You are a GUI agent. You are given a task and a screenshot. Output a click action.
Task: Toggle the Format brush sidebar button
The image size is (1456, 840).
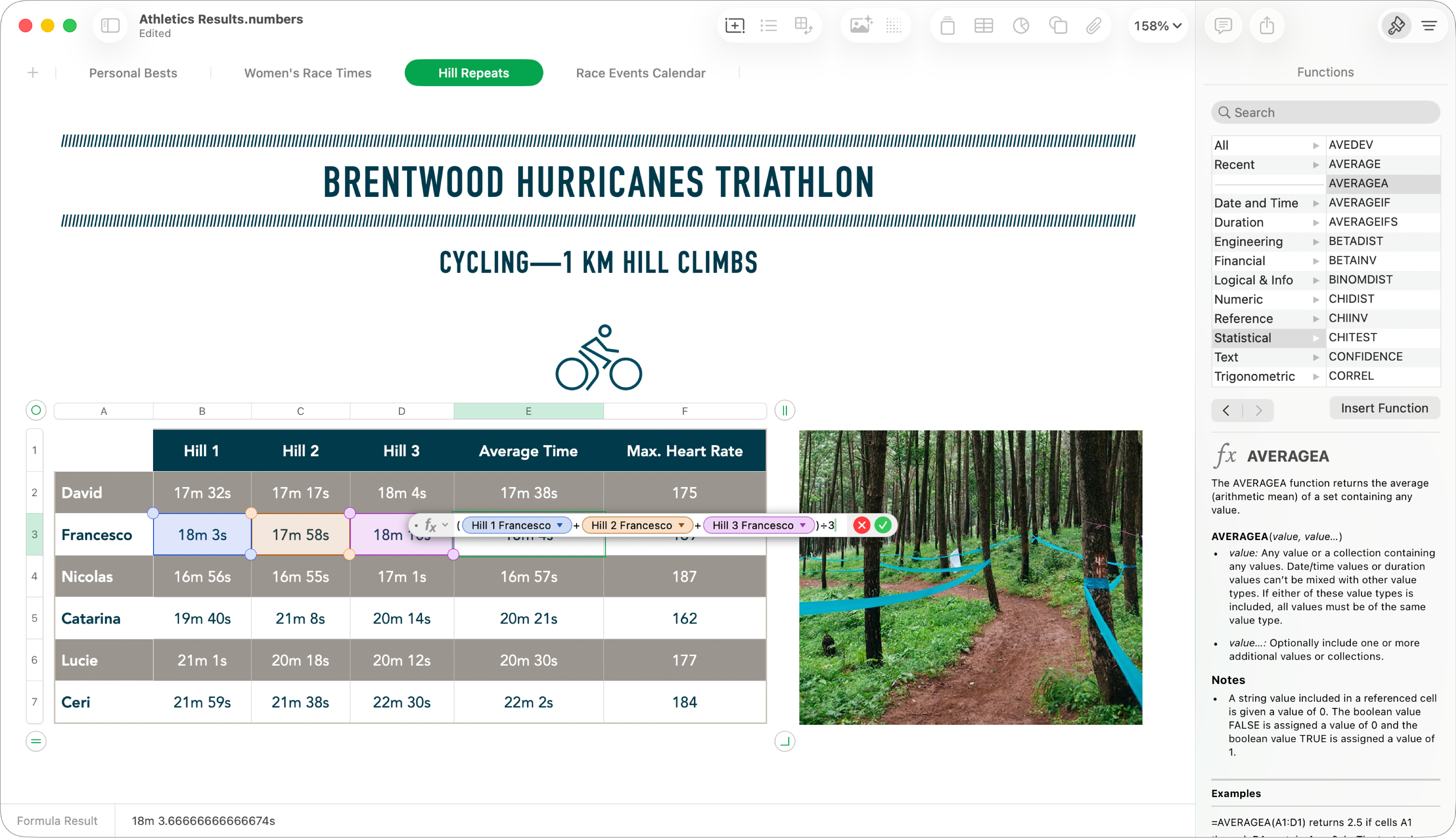(x=1396, y=25)
